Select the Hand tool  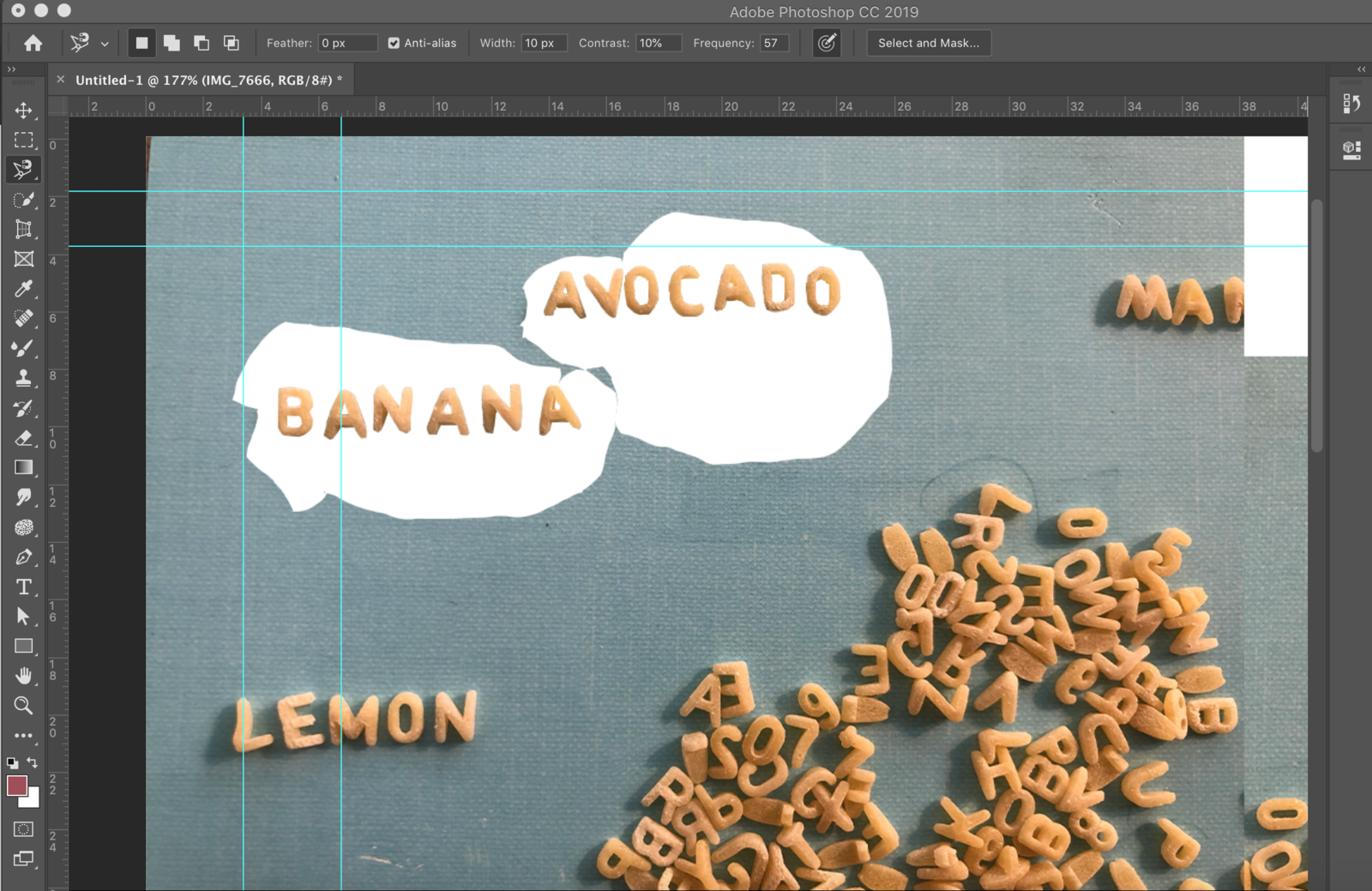pos(24,676)
